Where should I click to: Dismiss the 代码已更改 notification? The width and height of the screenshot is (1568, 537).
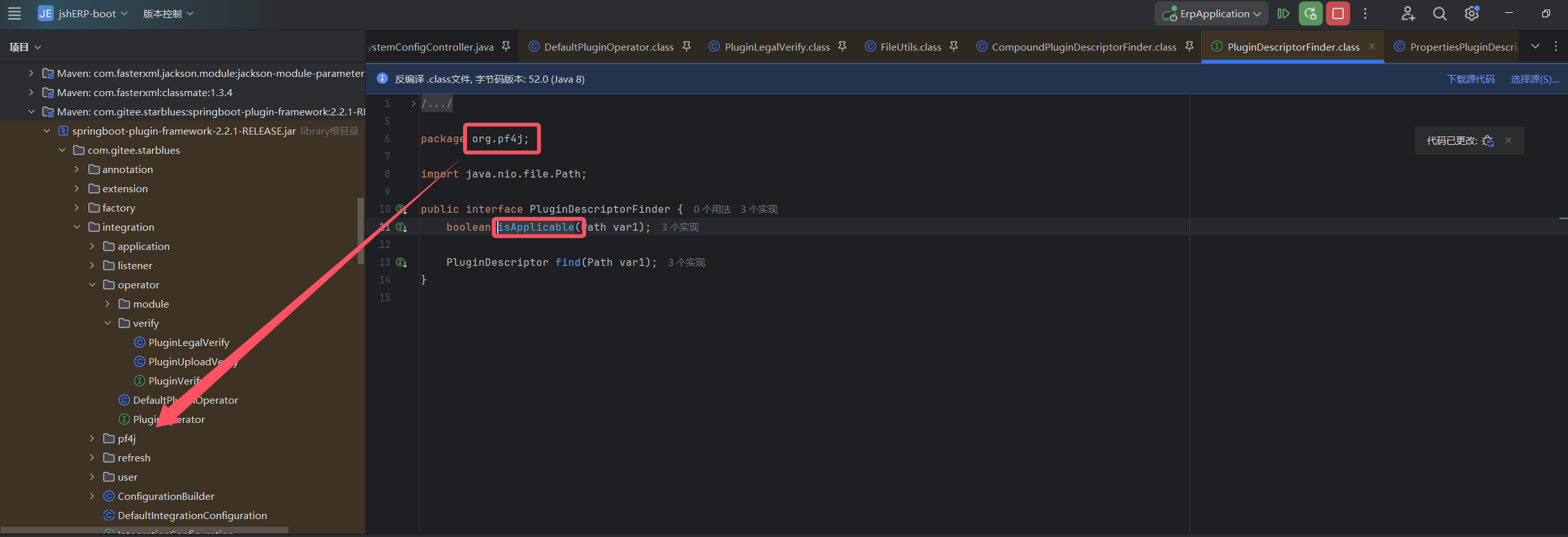[x=1508, y=140]
